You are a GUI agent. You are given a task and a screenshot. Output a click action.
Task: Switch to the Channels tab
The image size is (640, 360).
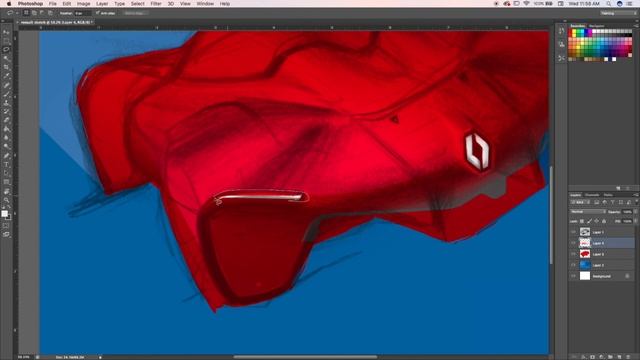pos(592,195)
